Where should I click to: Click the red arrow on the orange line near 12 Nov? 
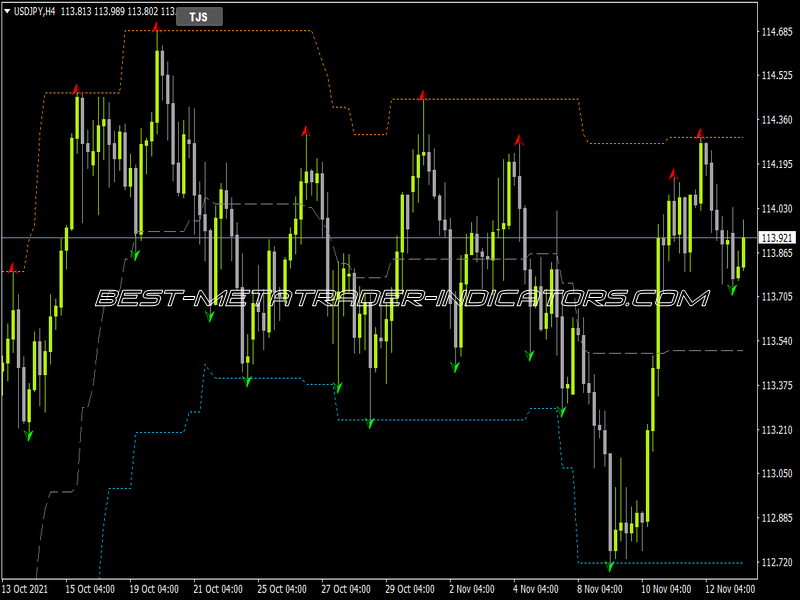pos(700,134)
